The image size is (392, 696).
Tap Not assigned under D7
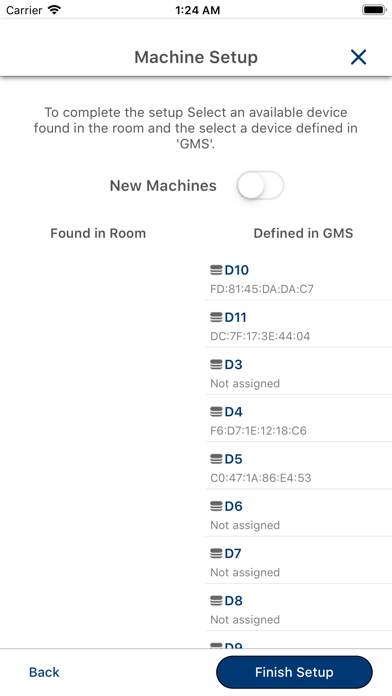(x=245, y=573)
